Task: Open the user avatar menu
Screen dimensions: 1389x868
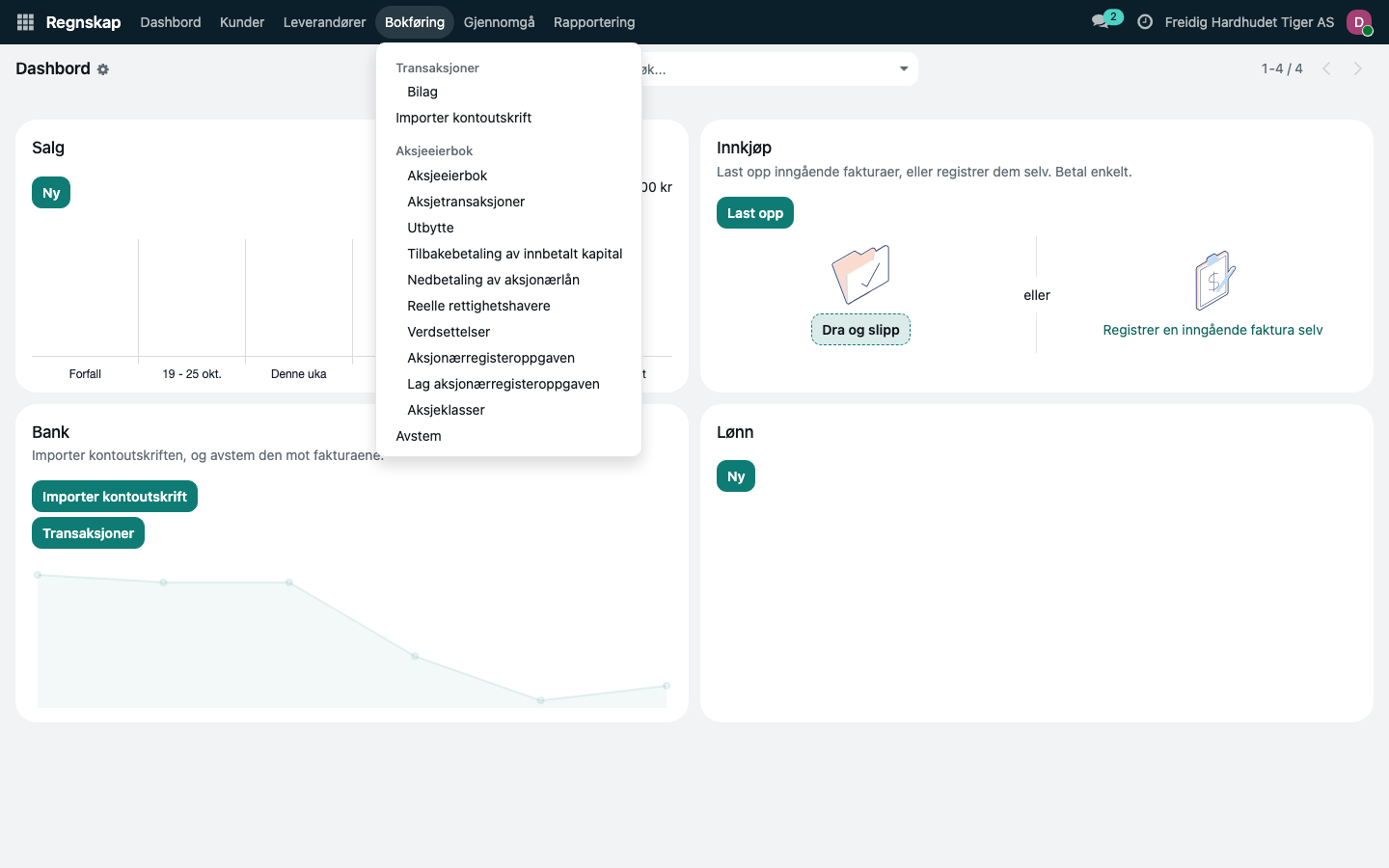Action: (1359, 22)
